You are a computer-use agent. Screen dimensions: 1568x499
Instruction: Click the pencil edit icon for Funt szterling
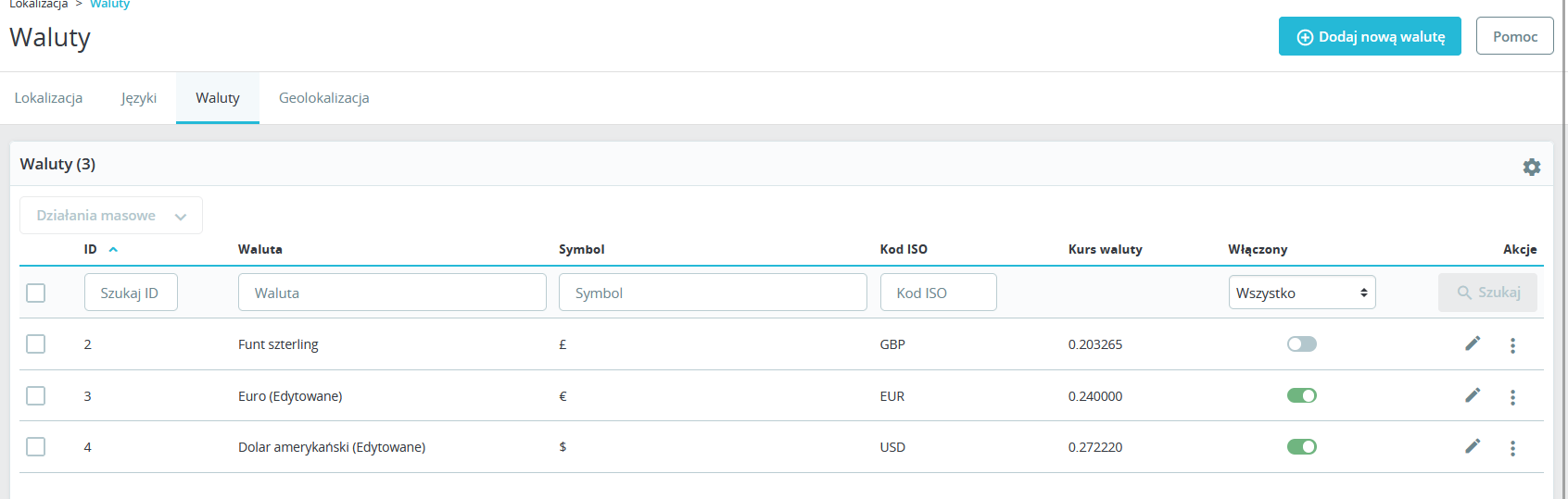pos(1473,343)
